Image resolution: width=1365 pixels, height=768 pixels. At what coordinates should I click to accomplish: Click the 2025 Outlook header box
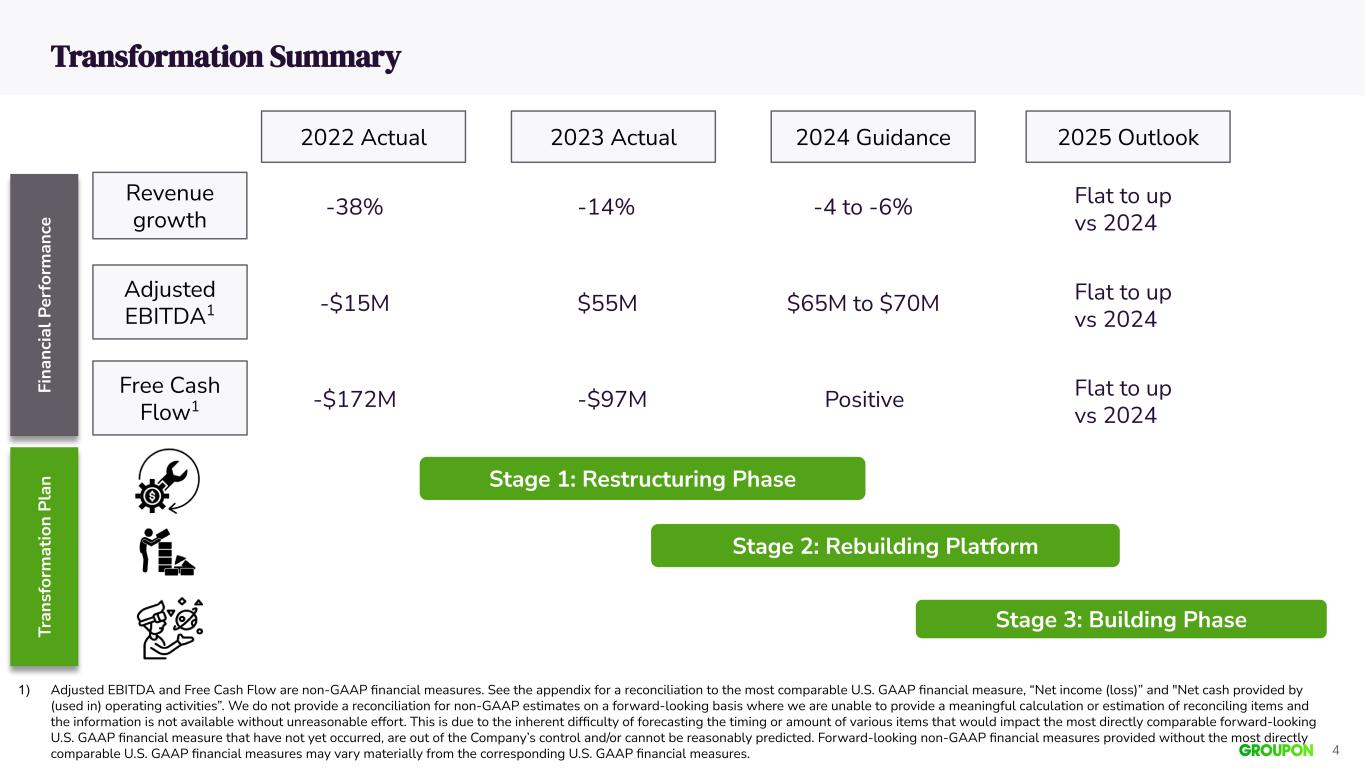[x=1128, y=137]
